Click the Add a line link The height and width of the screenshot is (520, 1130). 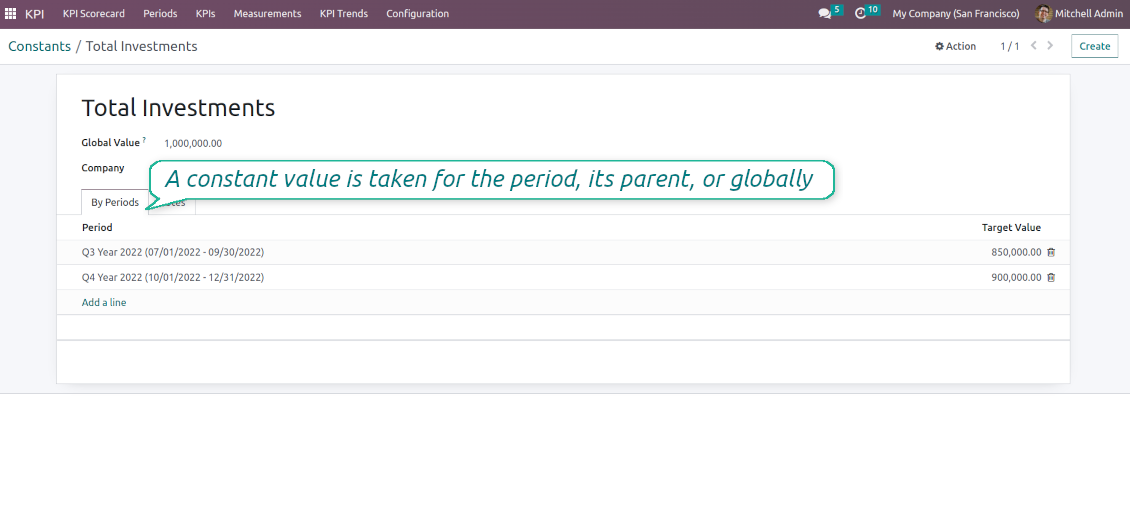104,302
